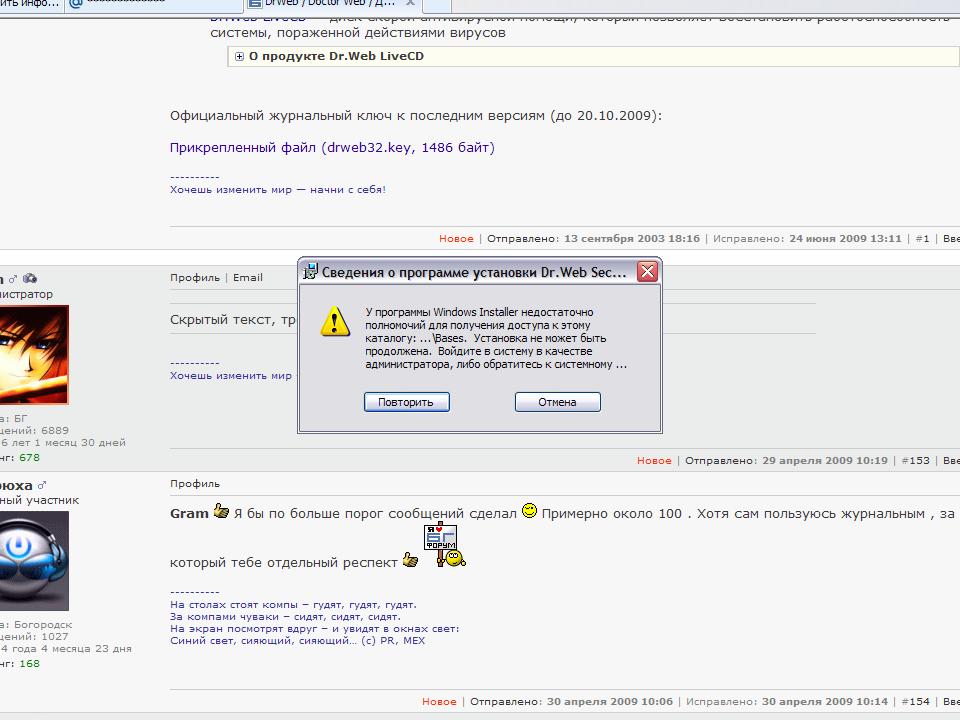Open the Email link of the administrator
The height and width of the screenshot is (720, 960).
pyautogui.click(x=248, y=278)
